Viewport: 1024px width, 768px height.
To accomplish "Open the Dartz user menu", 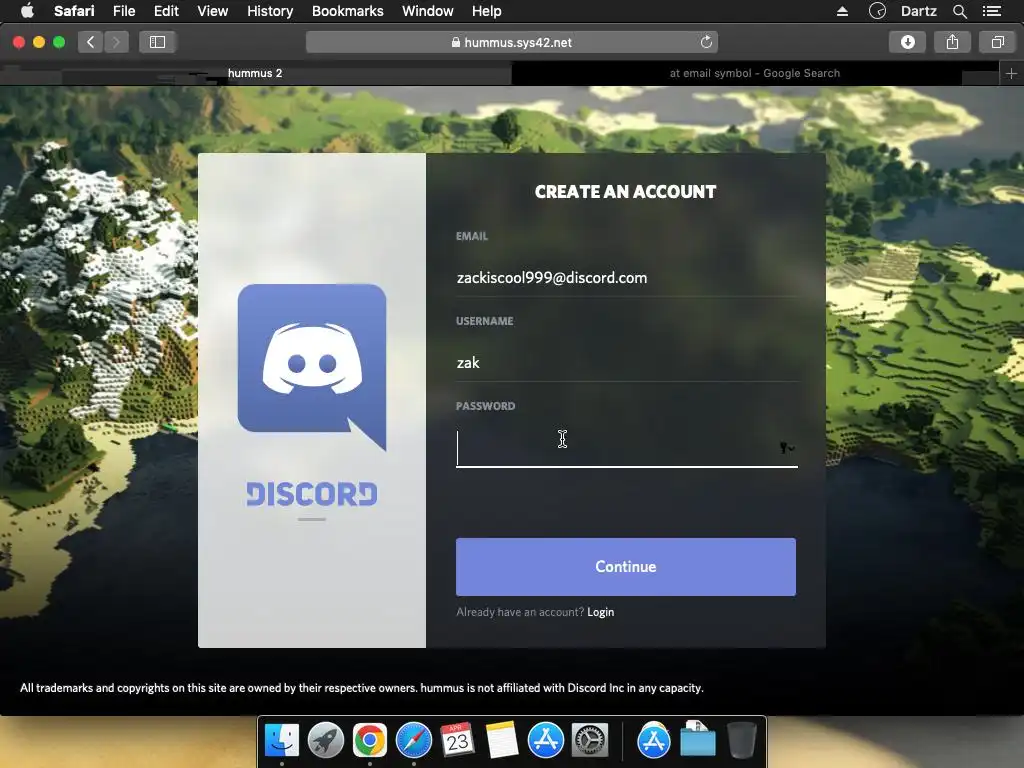I will [918, 11].
